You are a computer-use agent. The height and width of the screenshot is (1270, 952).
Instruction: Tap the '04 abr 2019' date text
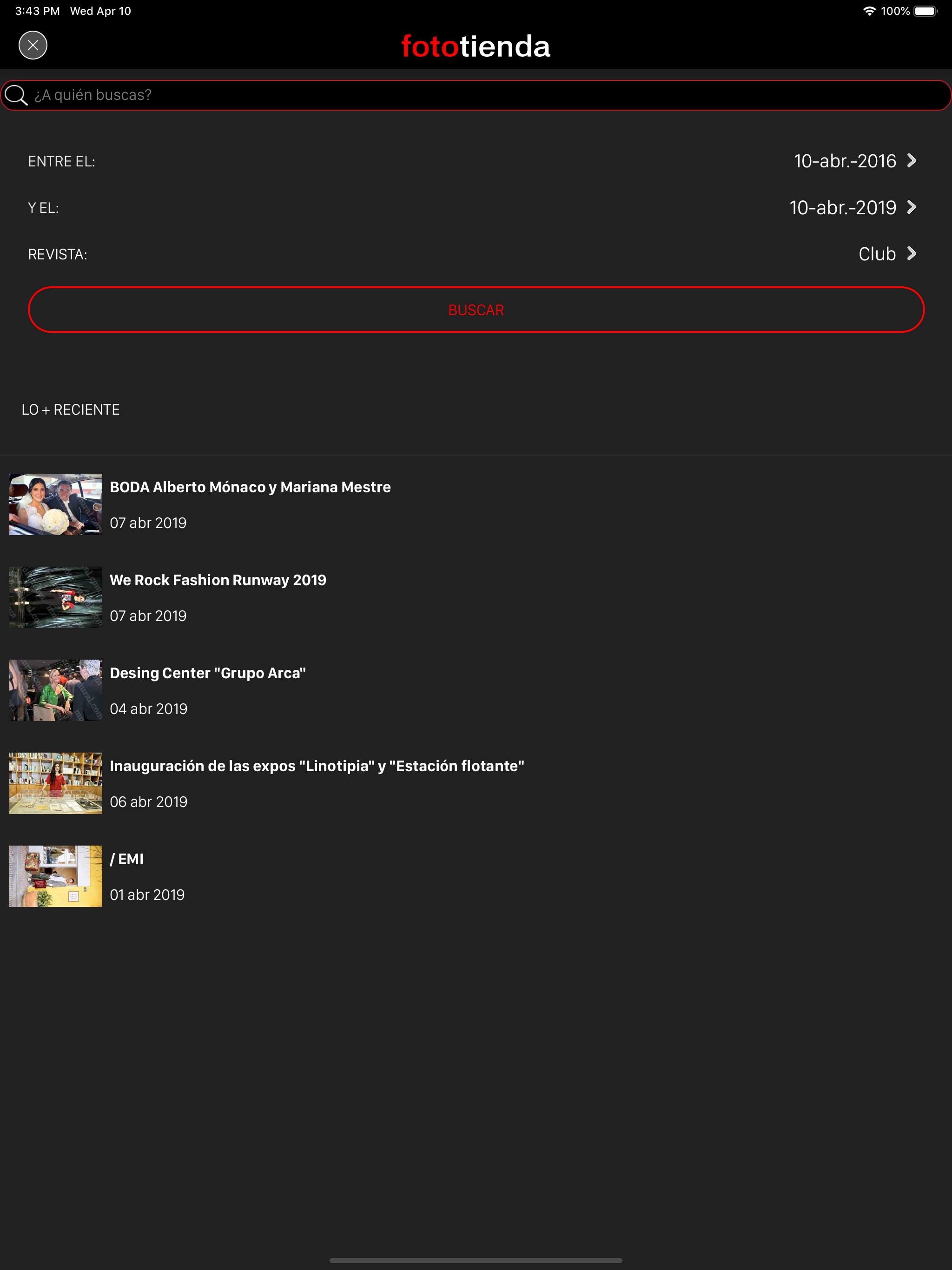(149, 709)
